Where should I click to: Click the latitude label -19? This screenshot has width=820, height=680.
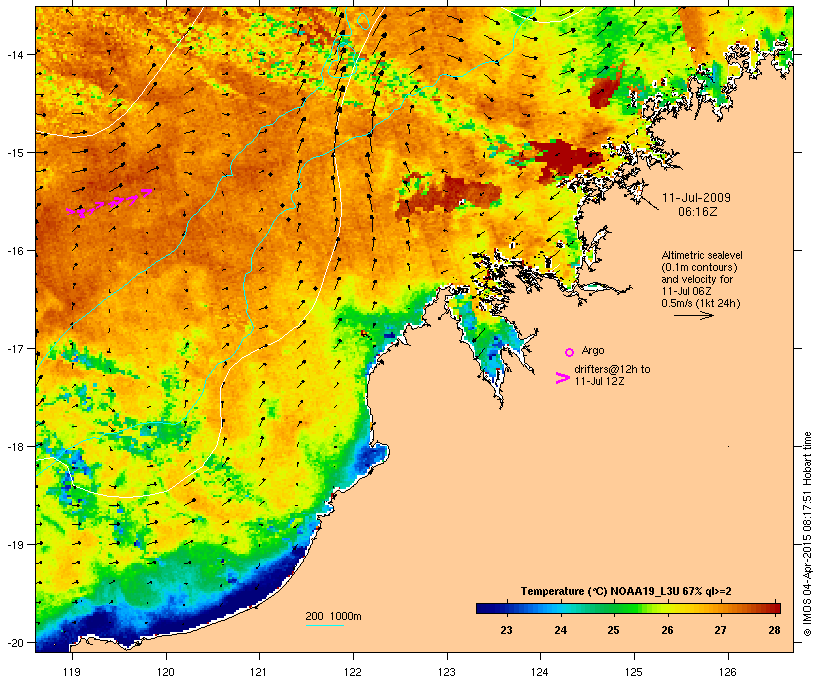point(14,545)
